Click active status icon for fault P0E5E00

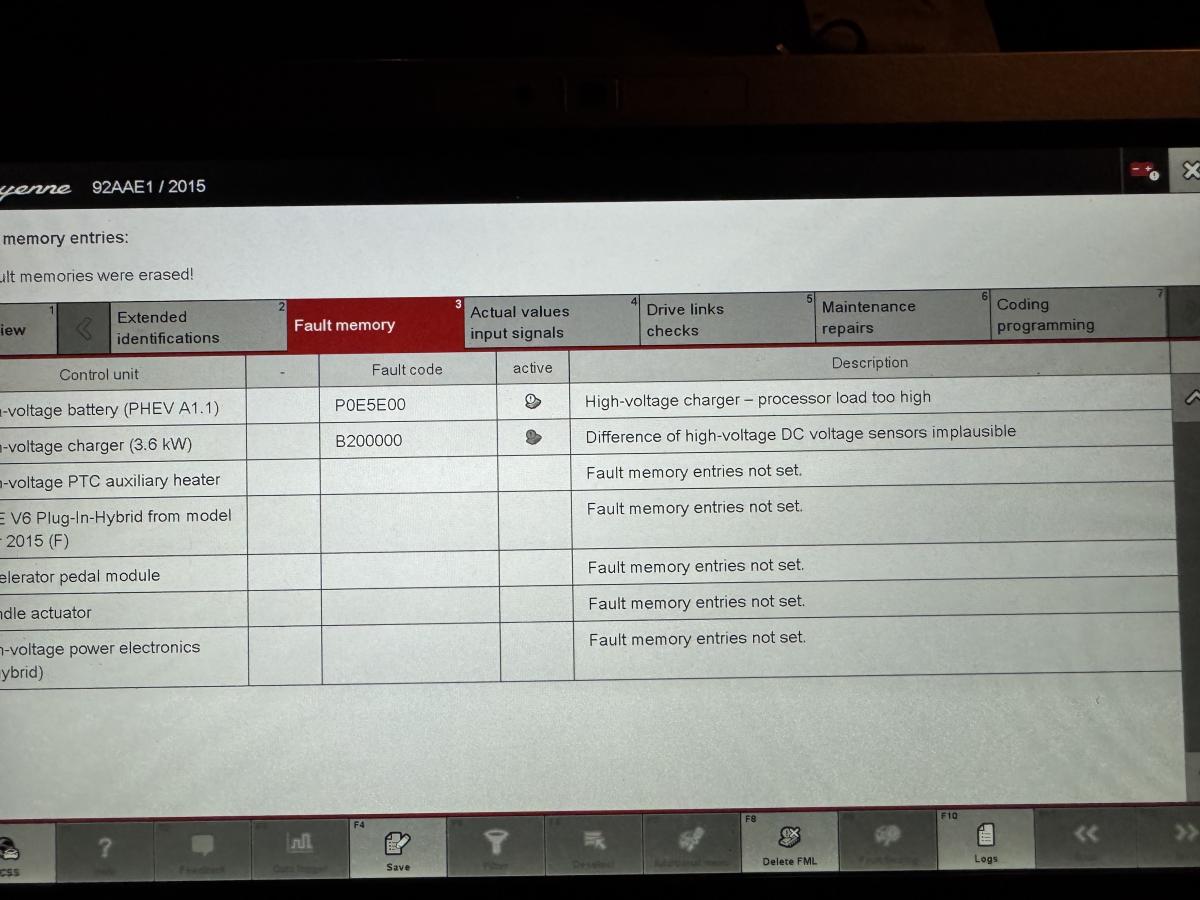click(533, 402)
